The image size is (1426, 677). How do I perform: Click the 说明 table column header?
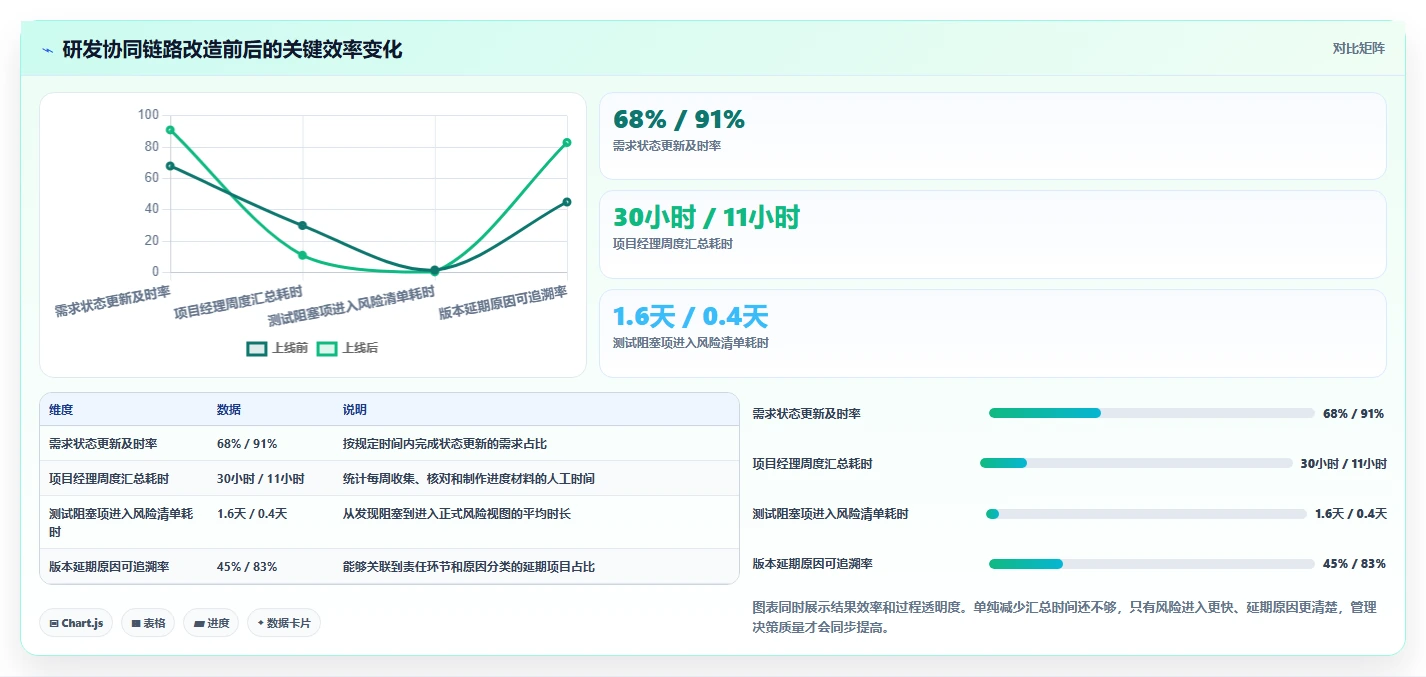pyautogui.click(x=355, y=410)
